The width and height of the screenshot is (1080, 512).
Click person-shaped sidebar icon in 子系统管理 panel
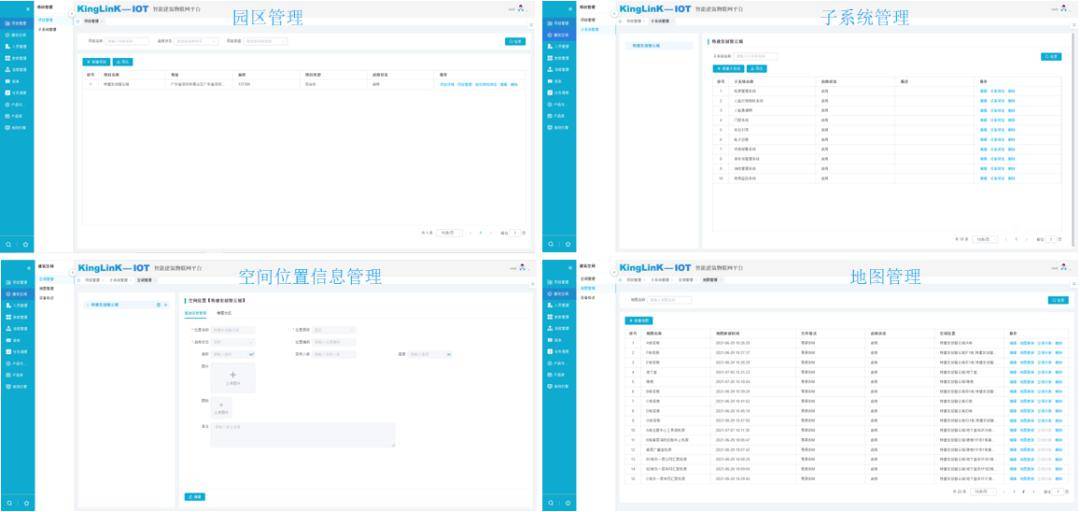(x=550, y=46)
